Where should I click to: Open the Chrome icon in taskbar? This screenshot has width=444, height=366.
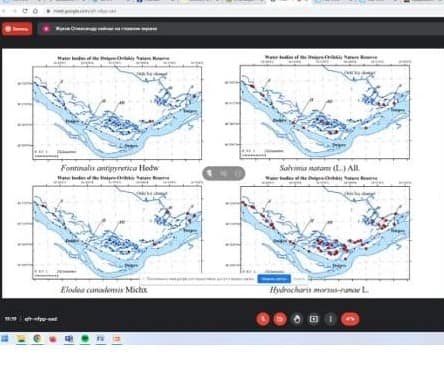click(x=37, y=339)
